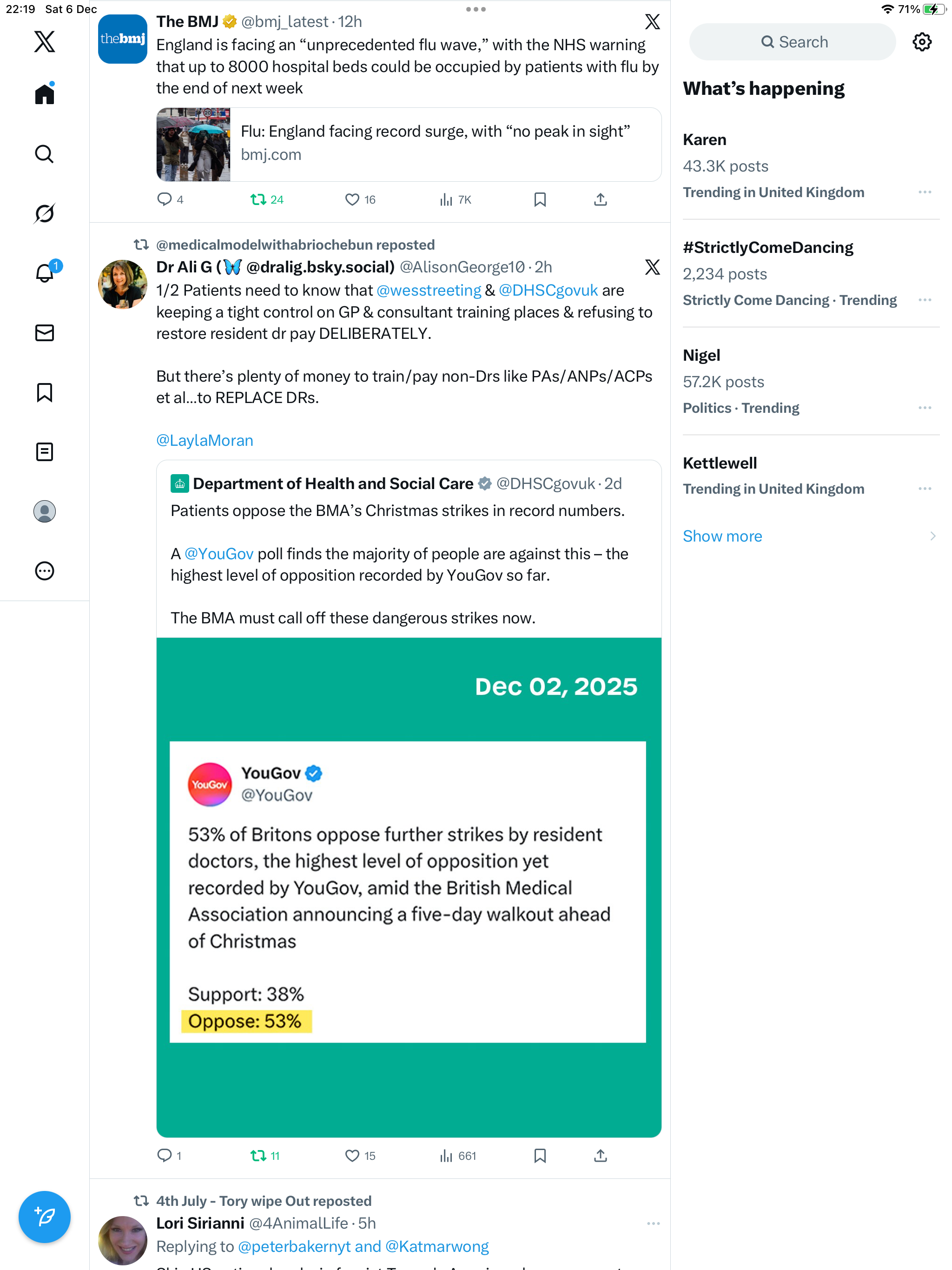Go to Home tab in sidebar
Viewport: 952px width, 1270px height.
[x=44, y=94]
